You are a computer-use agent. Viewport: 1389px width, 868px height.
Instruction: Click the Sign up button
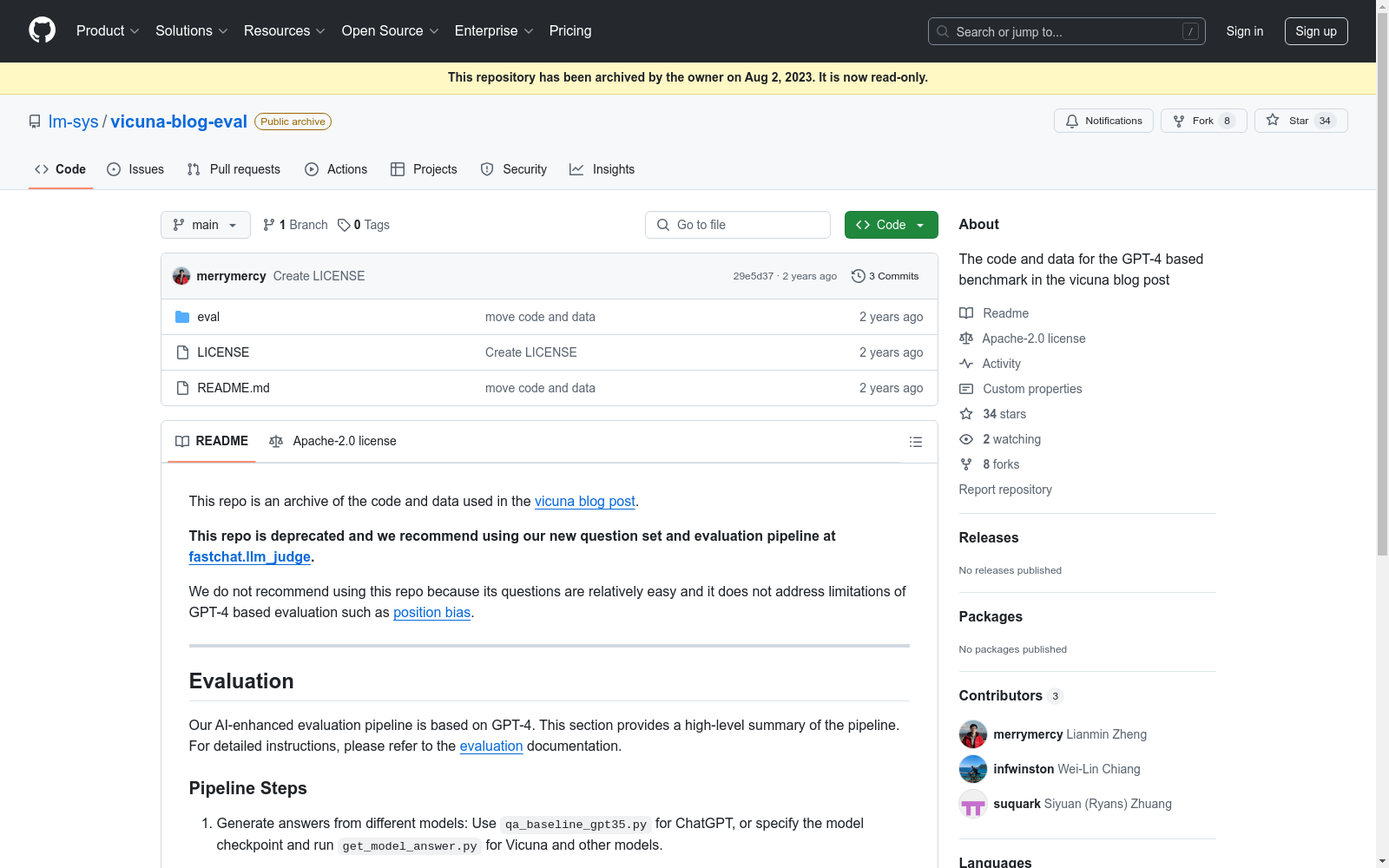pyautogui.click(x=1316, y=31)
